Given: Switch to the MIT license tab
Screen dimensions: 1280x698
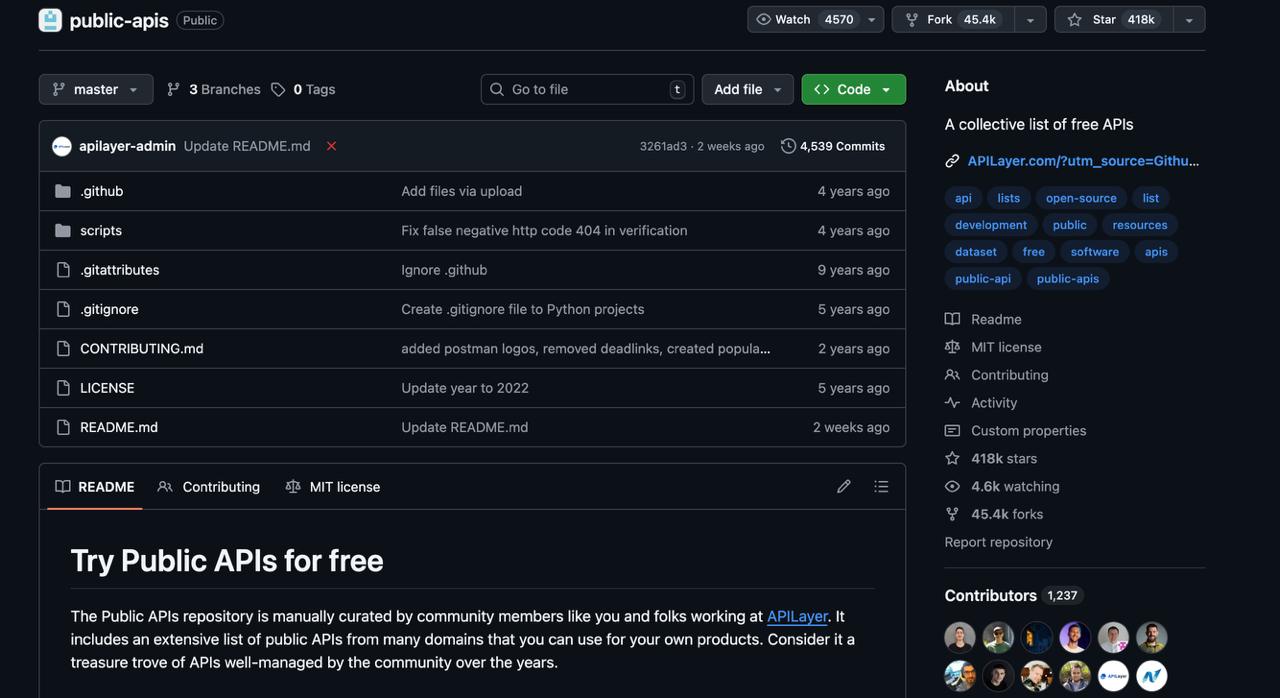Looking at the screenshot, I should pyautogui.click(x=333, y=487).
